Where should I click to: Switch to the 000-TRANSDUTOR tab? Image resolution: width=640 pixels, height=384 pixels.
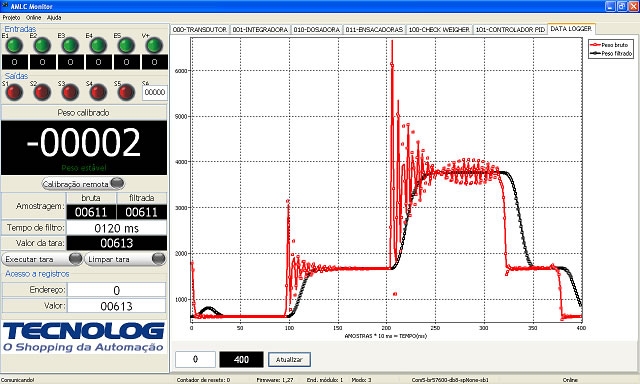[x=200, y=30]
